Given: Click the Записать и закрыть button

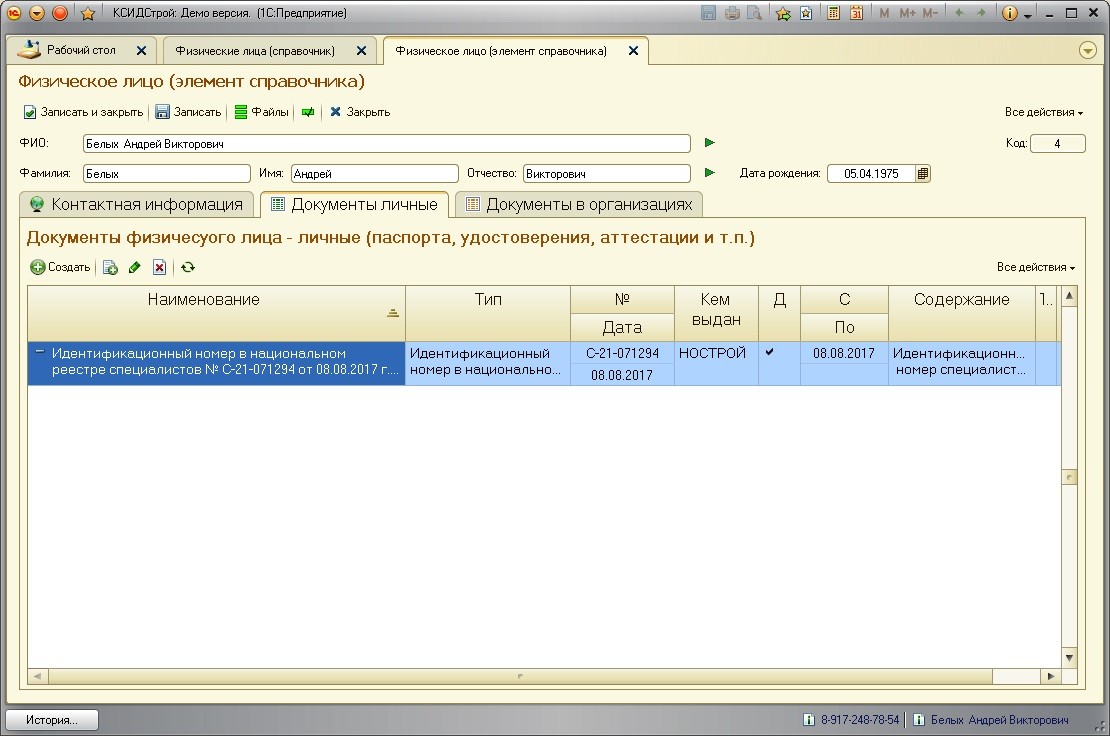Looking at the screenshot, I should 84,112.
